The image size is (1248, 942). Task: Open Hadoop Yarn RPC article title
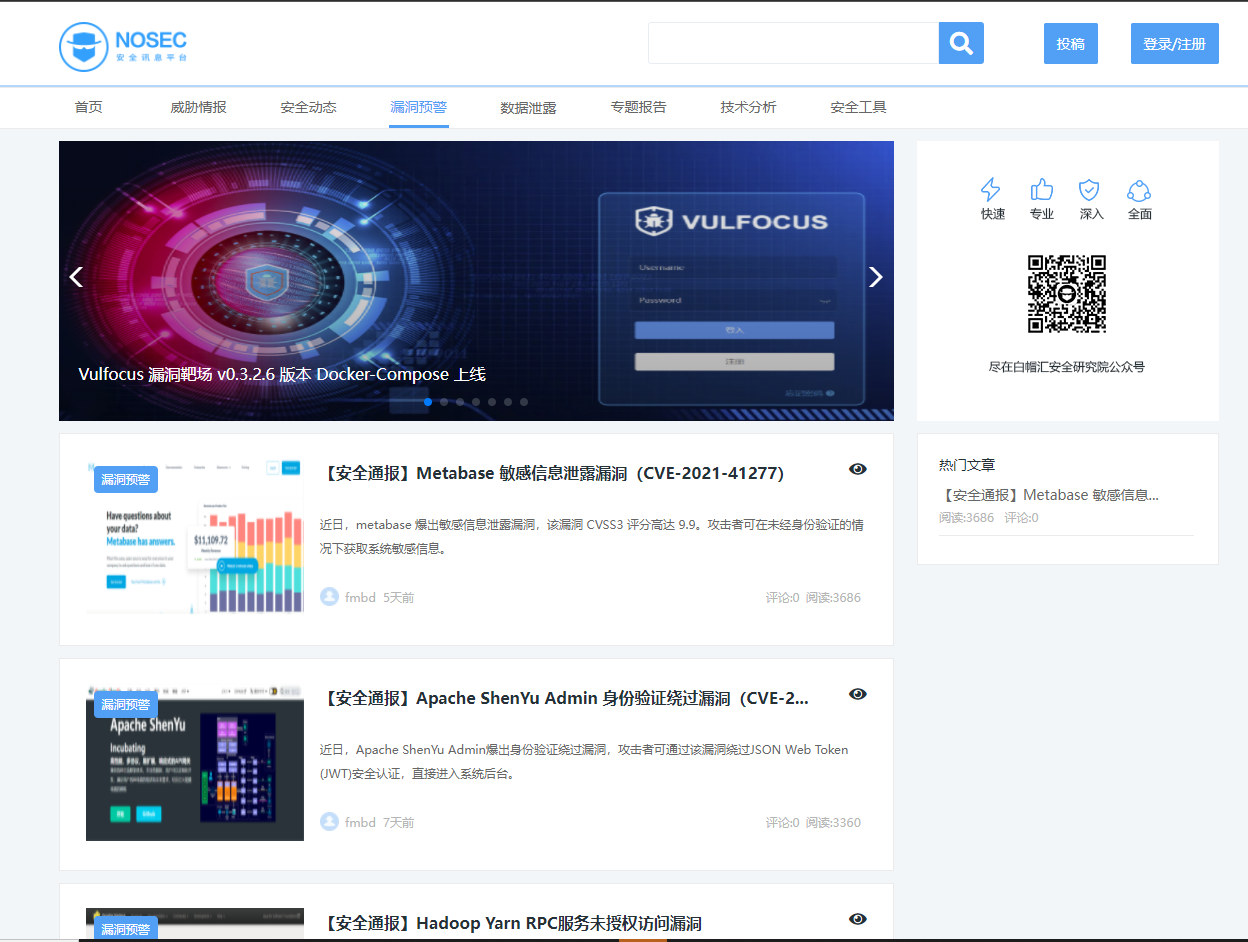click(x=511, y=923)
